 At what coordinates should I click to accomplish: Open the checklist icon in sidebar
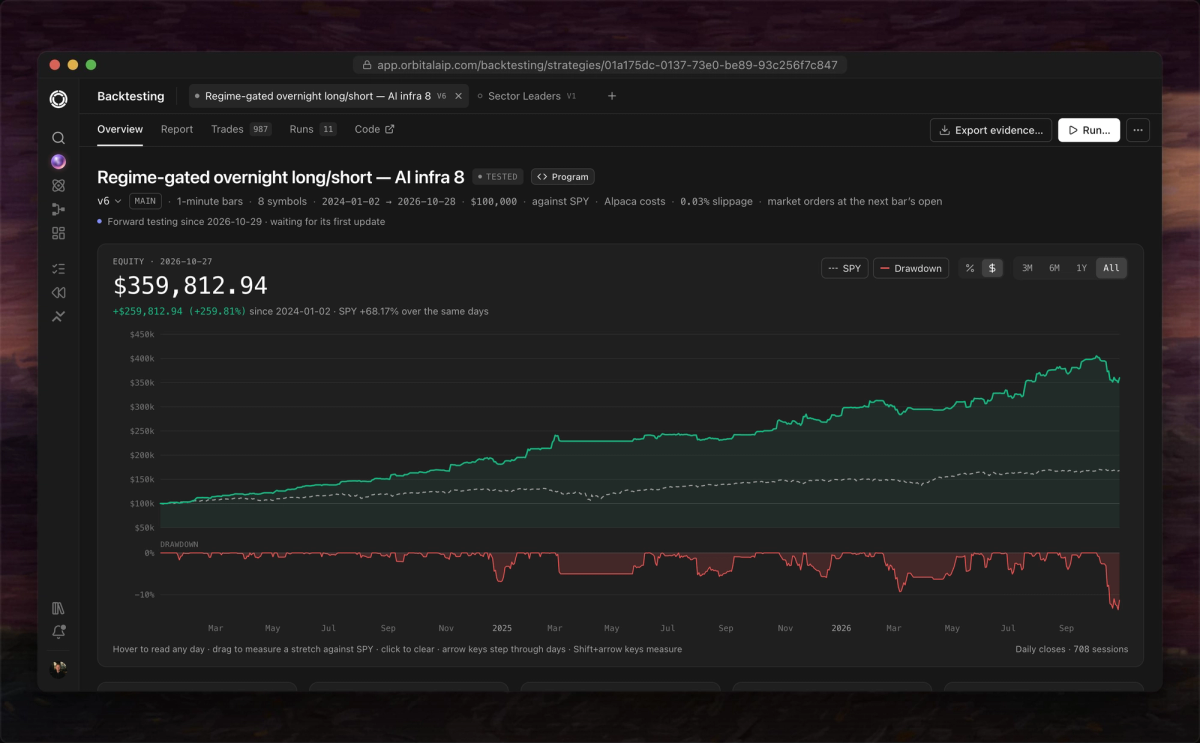click(58, 269)
